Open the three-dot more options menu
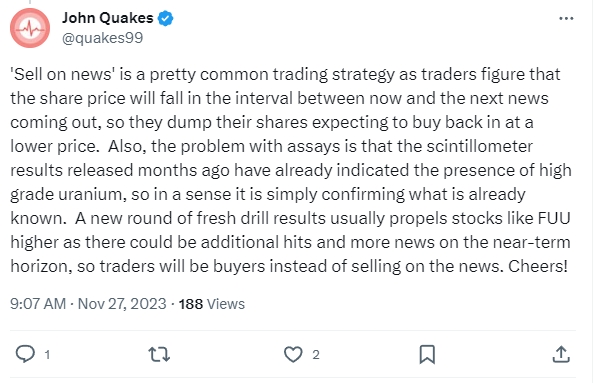Screen dimensions: 602x383 tap(566, 18)
